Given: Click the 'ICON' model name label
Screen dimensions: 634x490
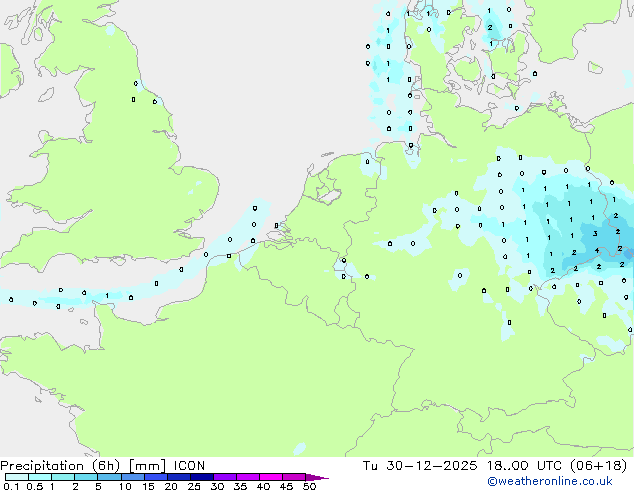Looking at the screenshot, I should pos(189,466).
